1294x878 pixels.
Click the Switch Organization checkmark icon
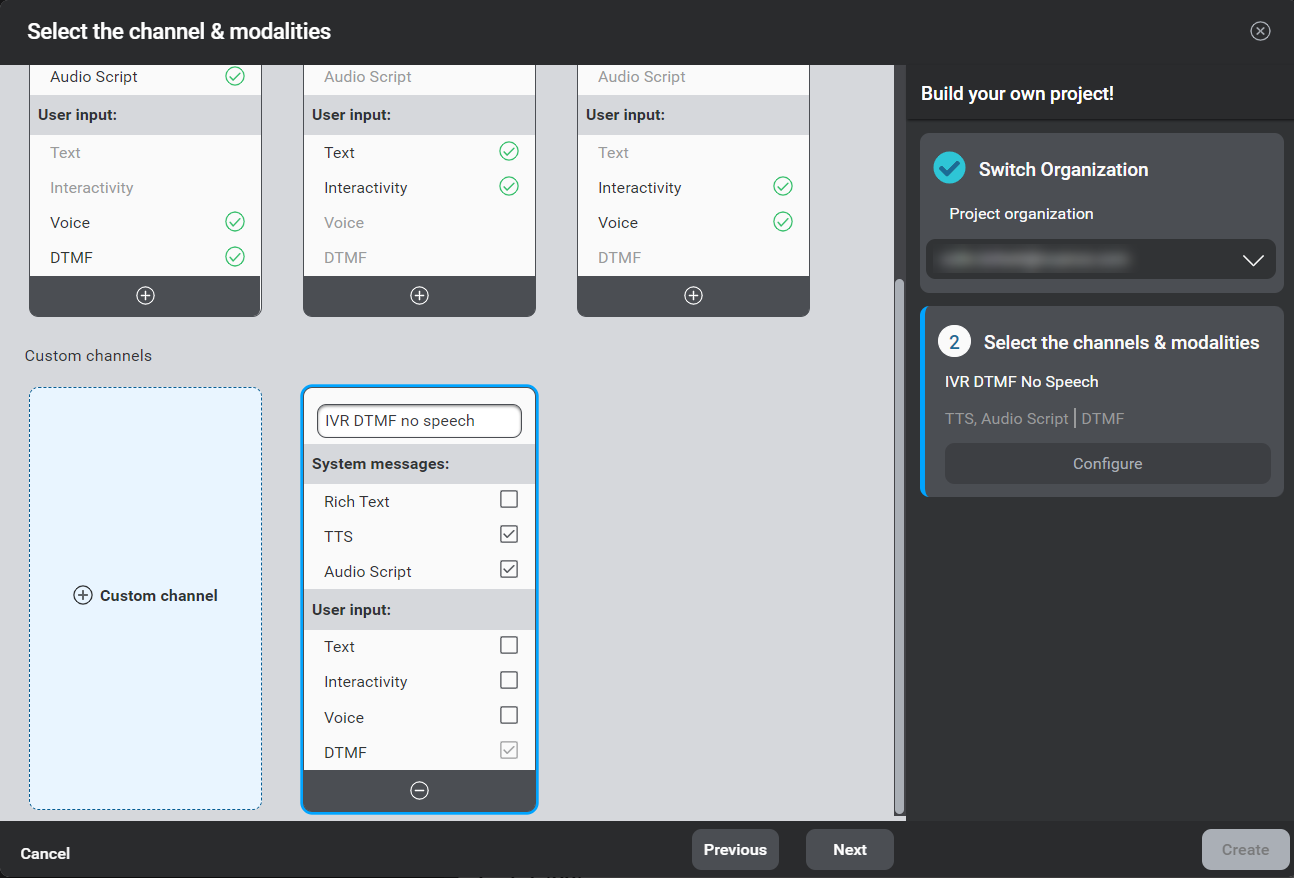949,168
